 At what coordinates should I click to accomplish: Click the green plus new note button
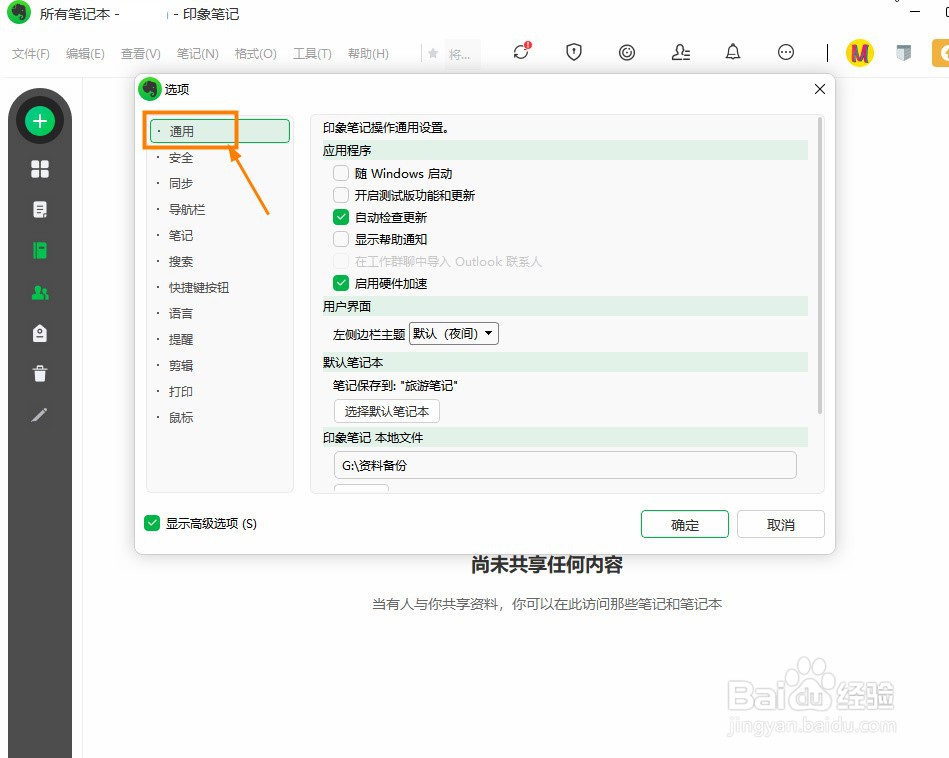(x=39, y=119)
